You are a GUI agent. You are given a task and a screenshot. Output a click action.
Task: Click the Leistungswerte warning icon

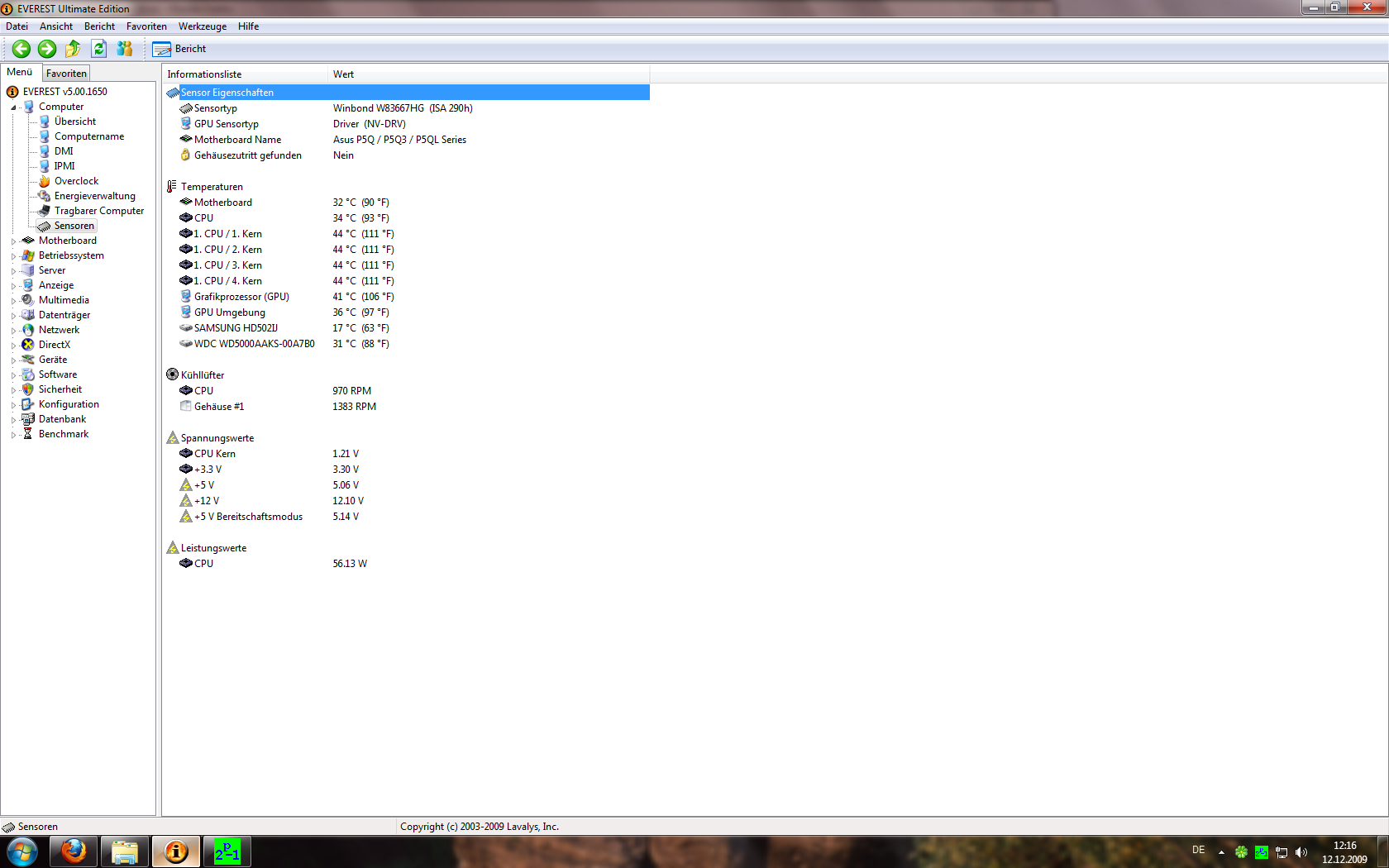click(x=172, y=547)
